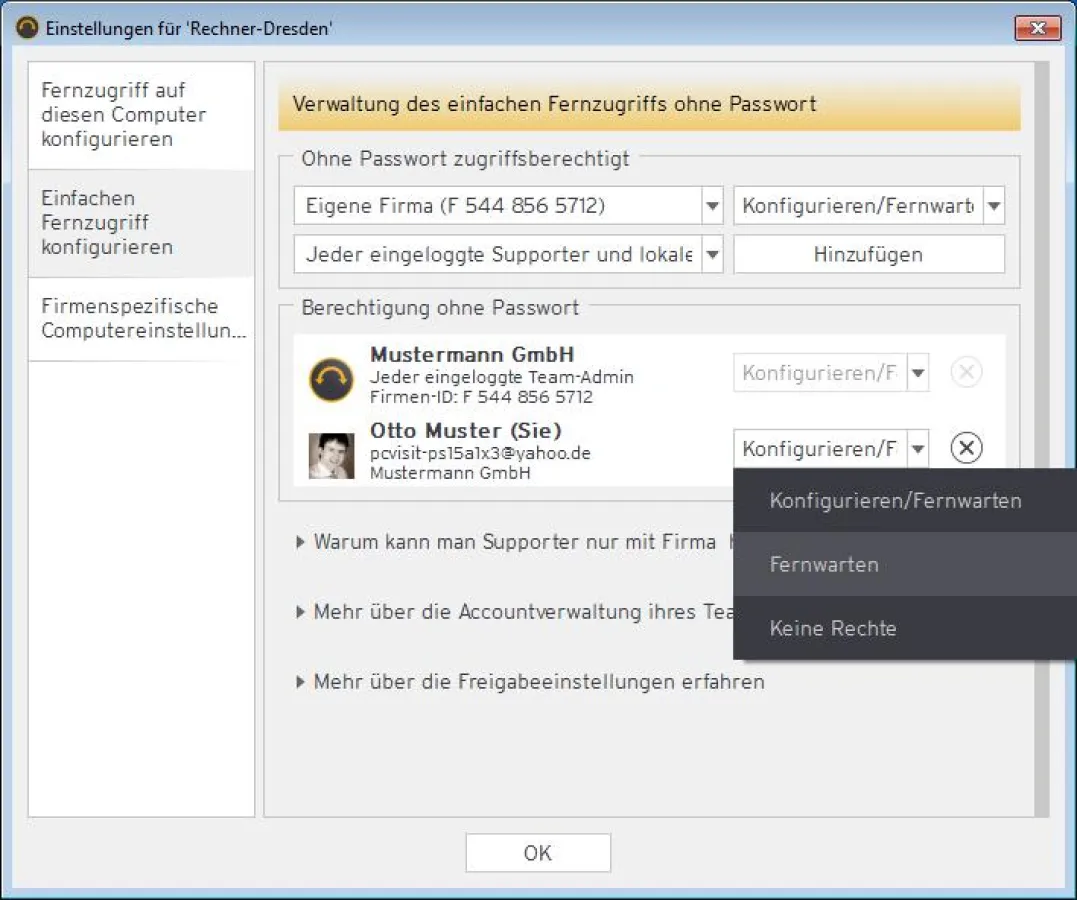
Task: Choose 'Fernwarten' in the dropdown list
Action: click(x=824, y=565)
